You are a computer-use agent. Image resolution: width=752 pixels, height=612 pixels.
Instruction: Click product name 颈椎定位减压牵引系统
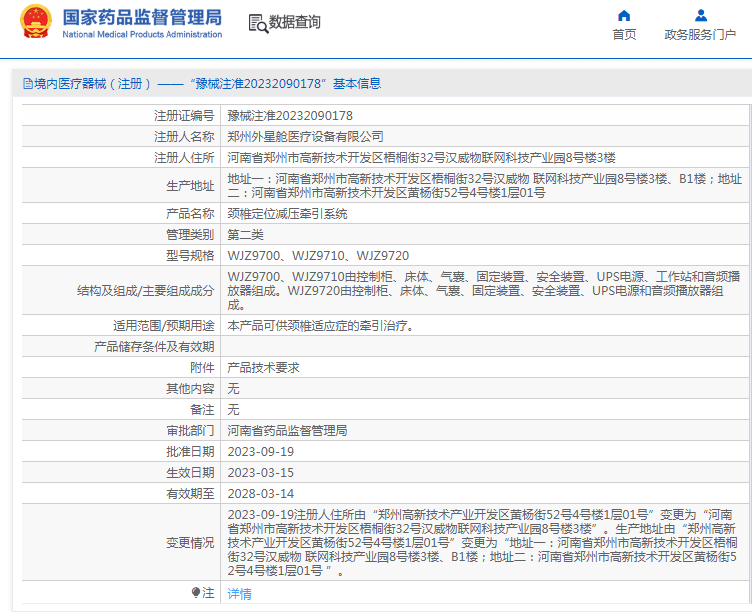click(287, 214)
